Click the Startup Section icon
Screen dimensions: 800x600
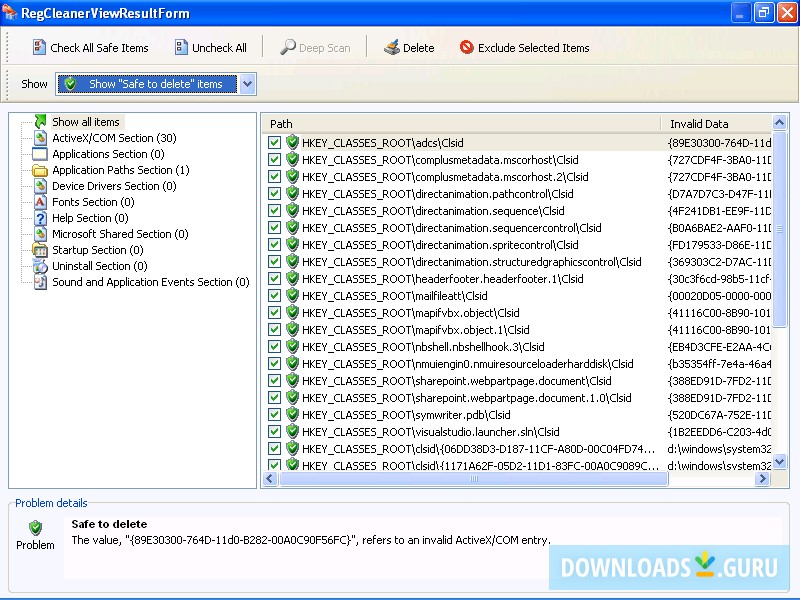[40, 250]
